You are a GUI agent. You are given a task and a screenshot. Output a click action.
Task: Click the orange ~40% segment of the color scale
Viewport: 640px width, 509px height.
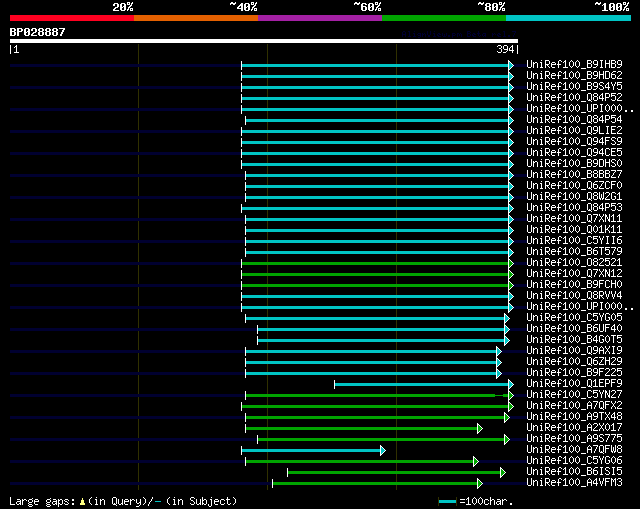[196, 18]
